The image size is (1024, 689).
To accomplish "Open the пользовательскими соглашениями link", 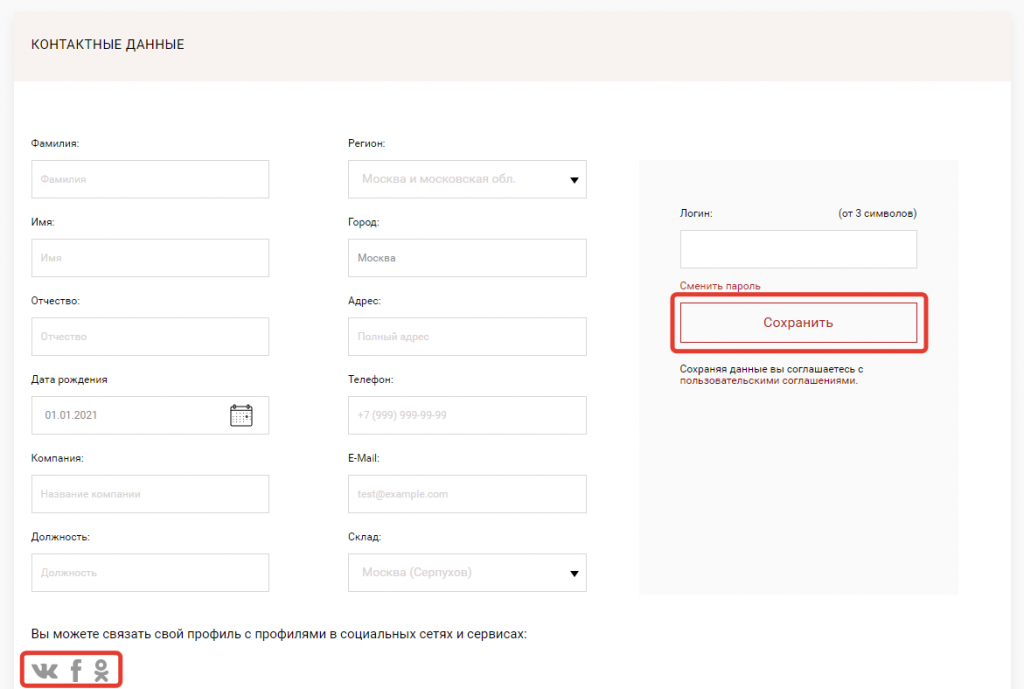I will 767,381.
